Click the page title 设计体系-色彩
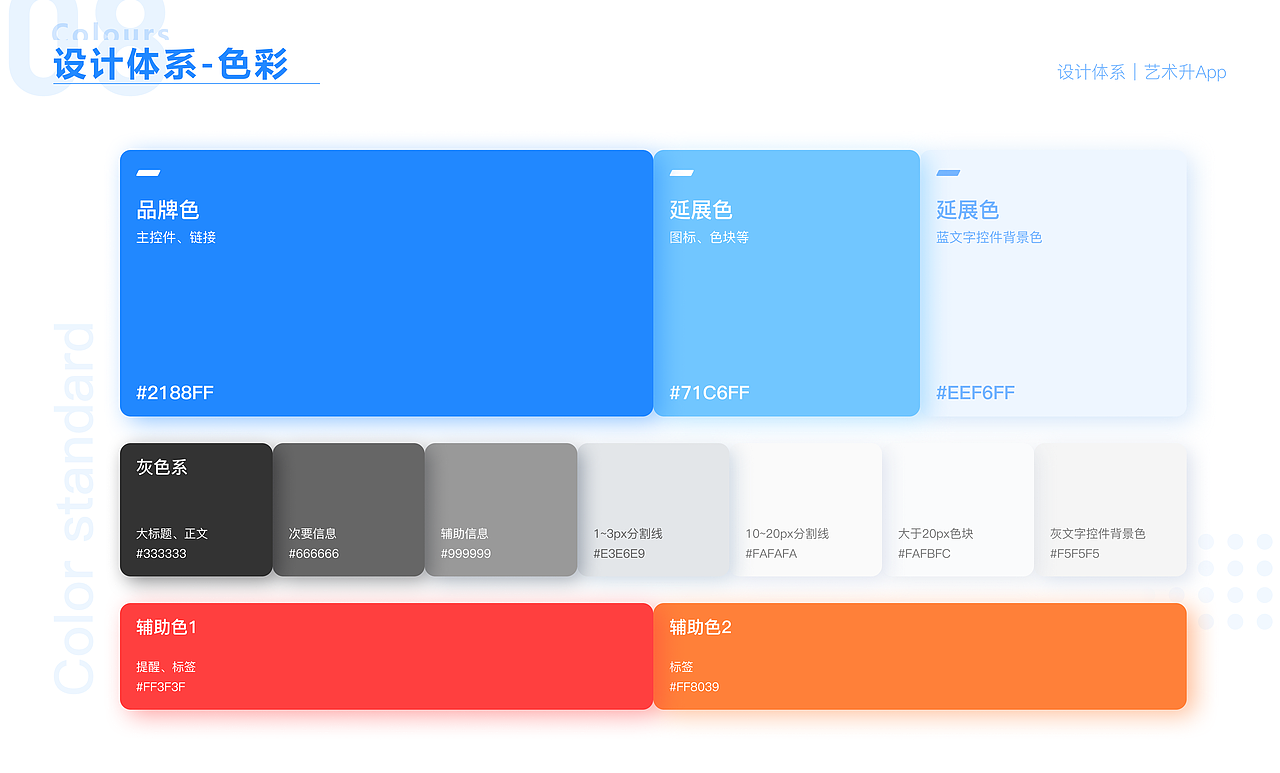Image resolution: width=1280 pixels, height=773 pixels. point(171,64)
